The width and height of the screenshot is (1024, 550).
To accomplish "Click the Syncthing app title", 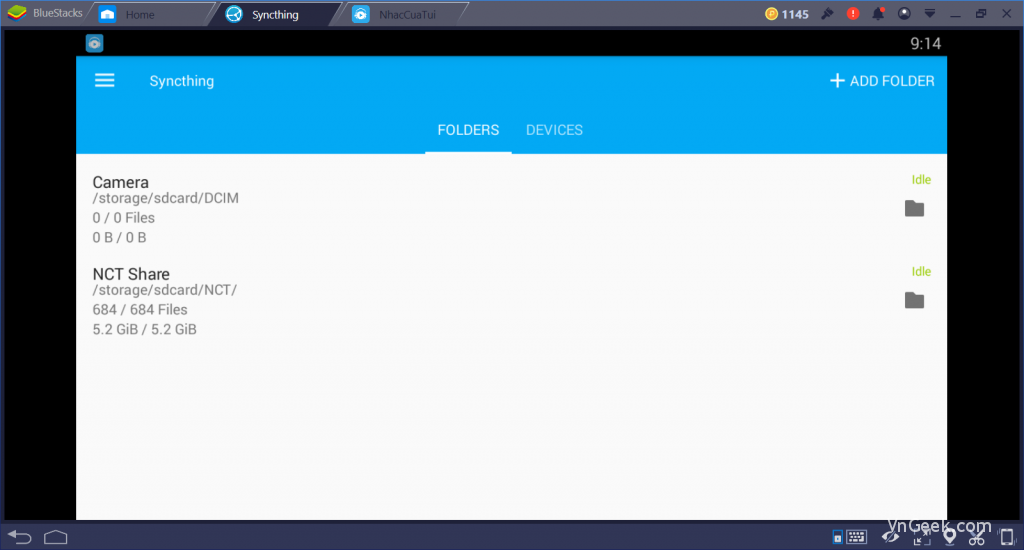I will pyautogui.click(x=182, y=81).
